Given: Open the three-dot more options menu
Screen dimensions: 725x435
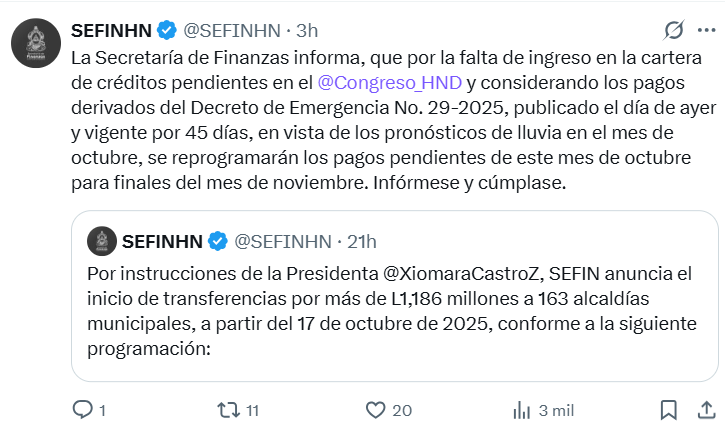Looking at the screenshot, I should coord(708,30).
